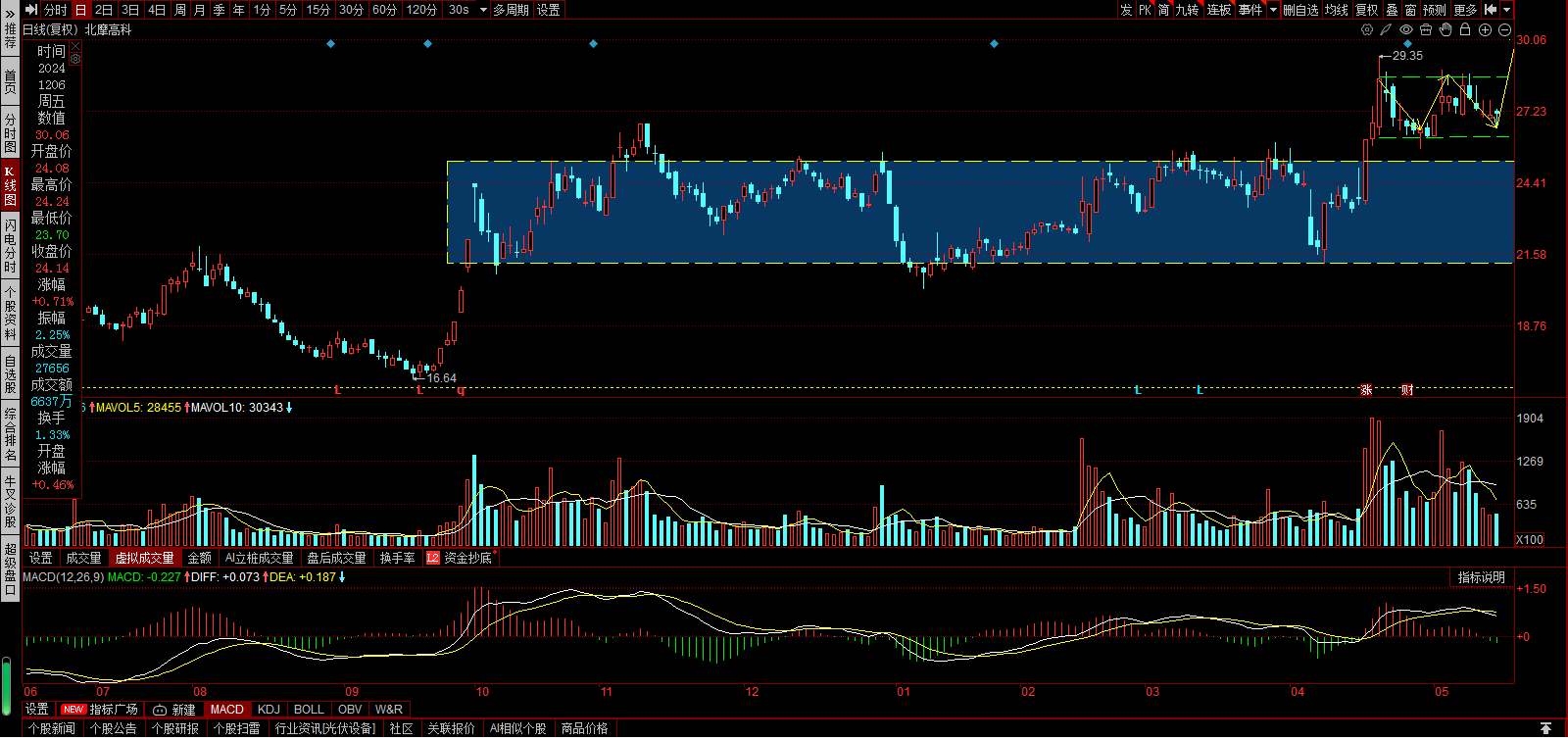Select AI立桩成交量 indicator tab
Viewport: 1568px width, 741px height.
(x=259, y=558)
